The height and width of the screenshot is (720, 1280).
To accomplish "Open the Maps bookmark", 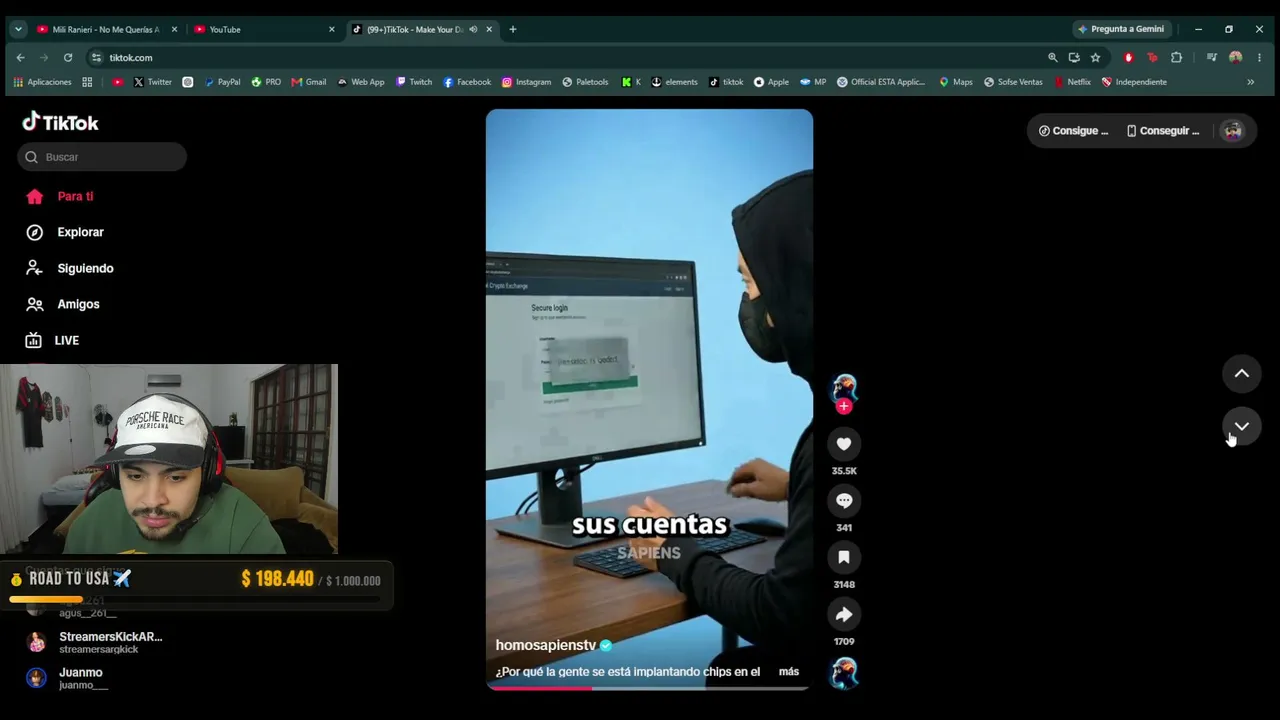I will click(955, 82).
